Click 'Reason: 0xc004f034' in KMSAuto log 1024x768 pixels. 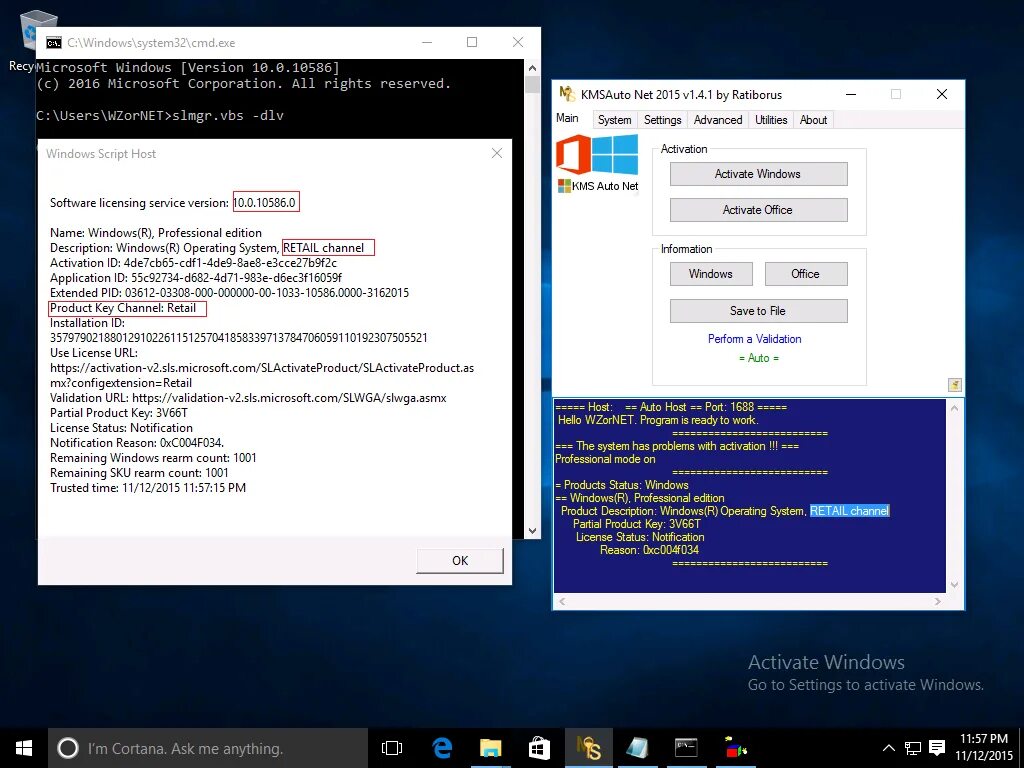[x=649, y=550]
